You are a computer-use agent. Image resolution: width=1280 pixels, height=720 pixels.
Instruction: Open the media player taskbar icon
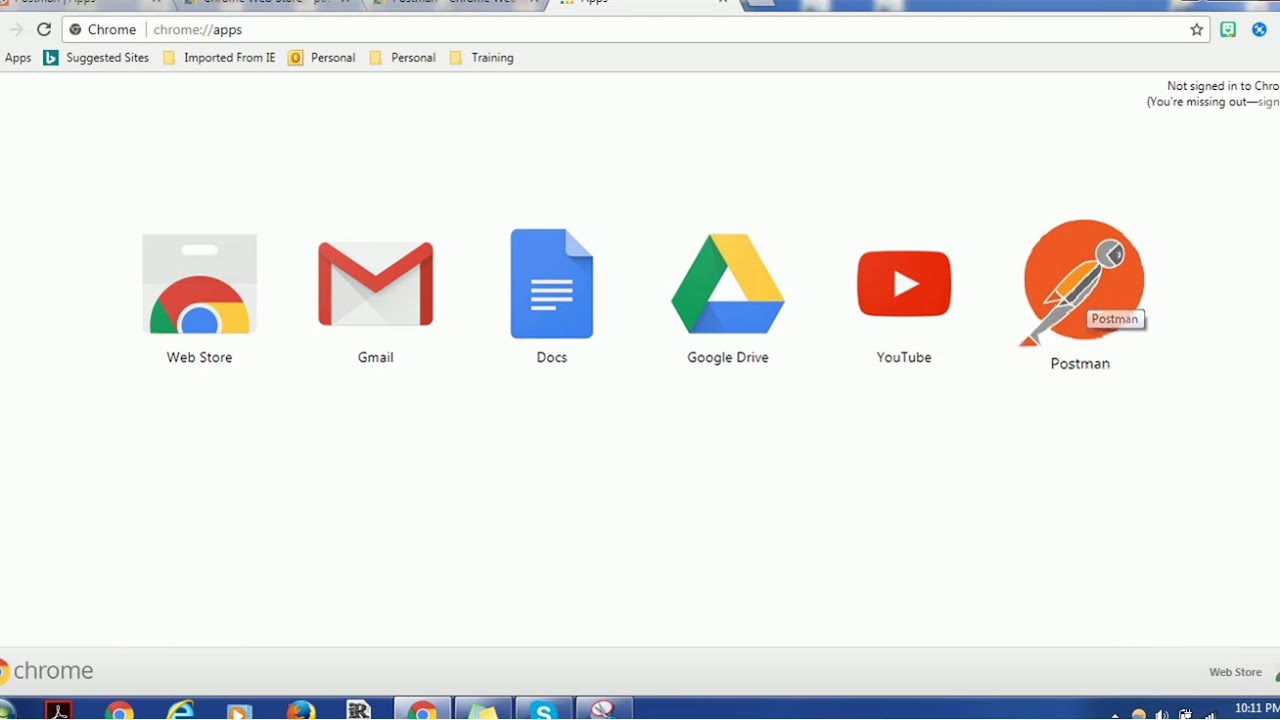coord(240,711)
